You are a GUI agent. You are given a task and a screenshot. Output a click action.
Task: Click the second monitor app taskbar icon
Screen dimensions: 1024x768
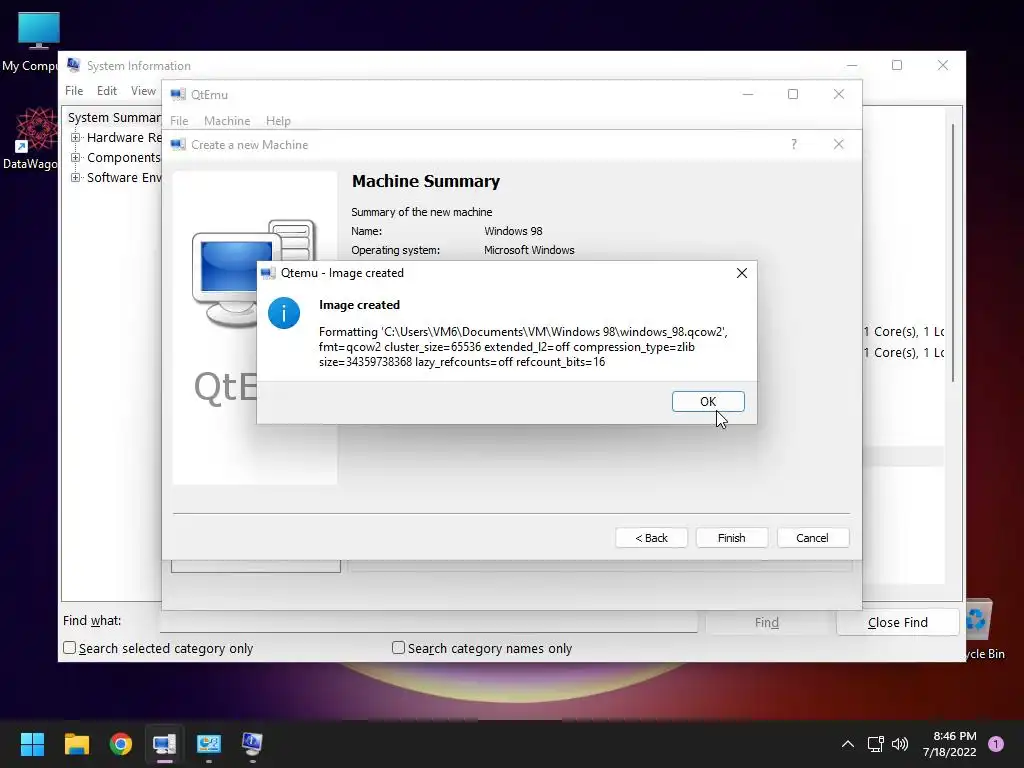point(209,744)
